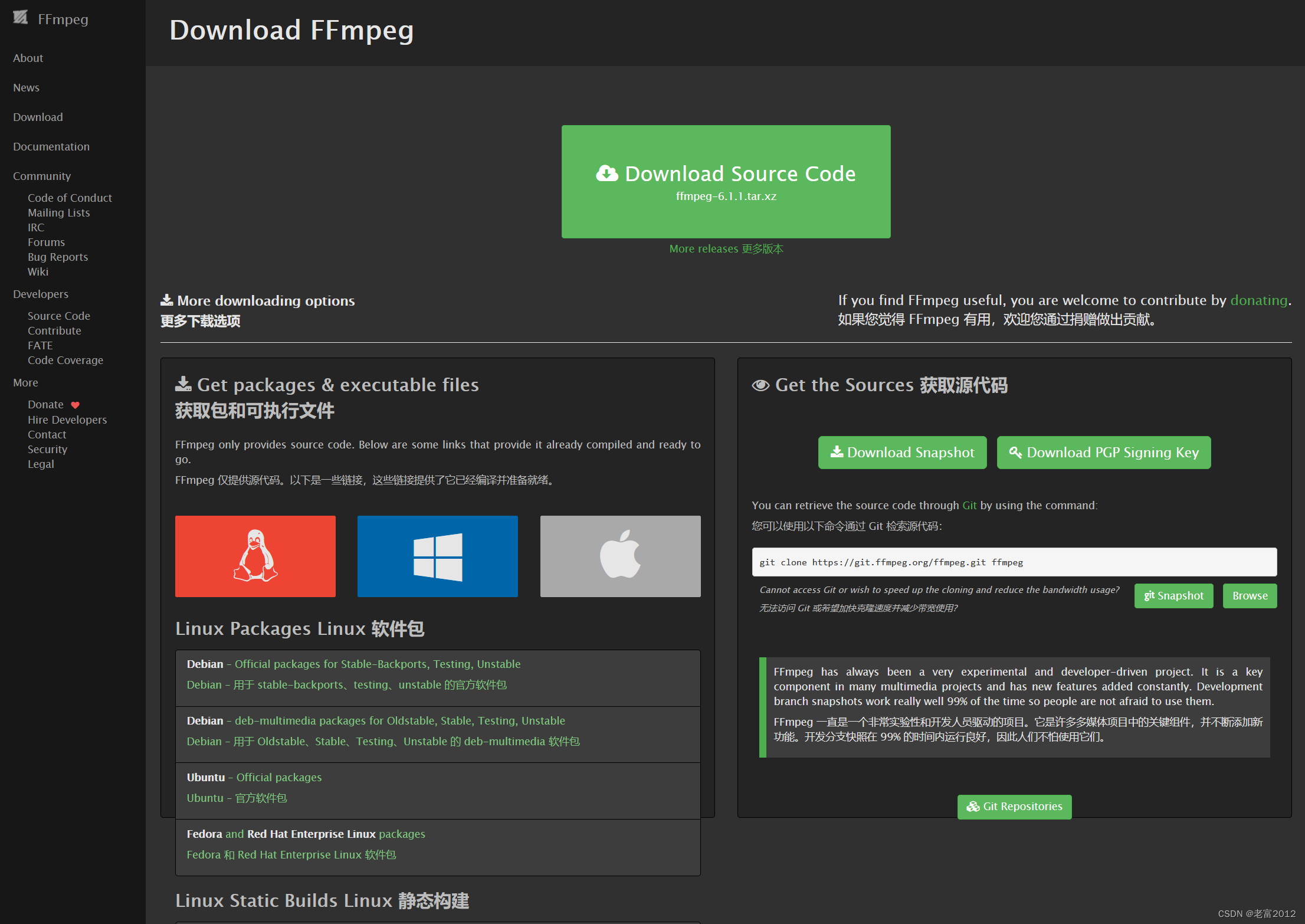Viewport: 1305px width, 924px height.
Task: Click the FFmpeg logo in the sidebar
Action: 20,18
